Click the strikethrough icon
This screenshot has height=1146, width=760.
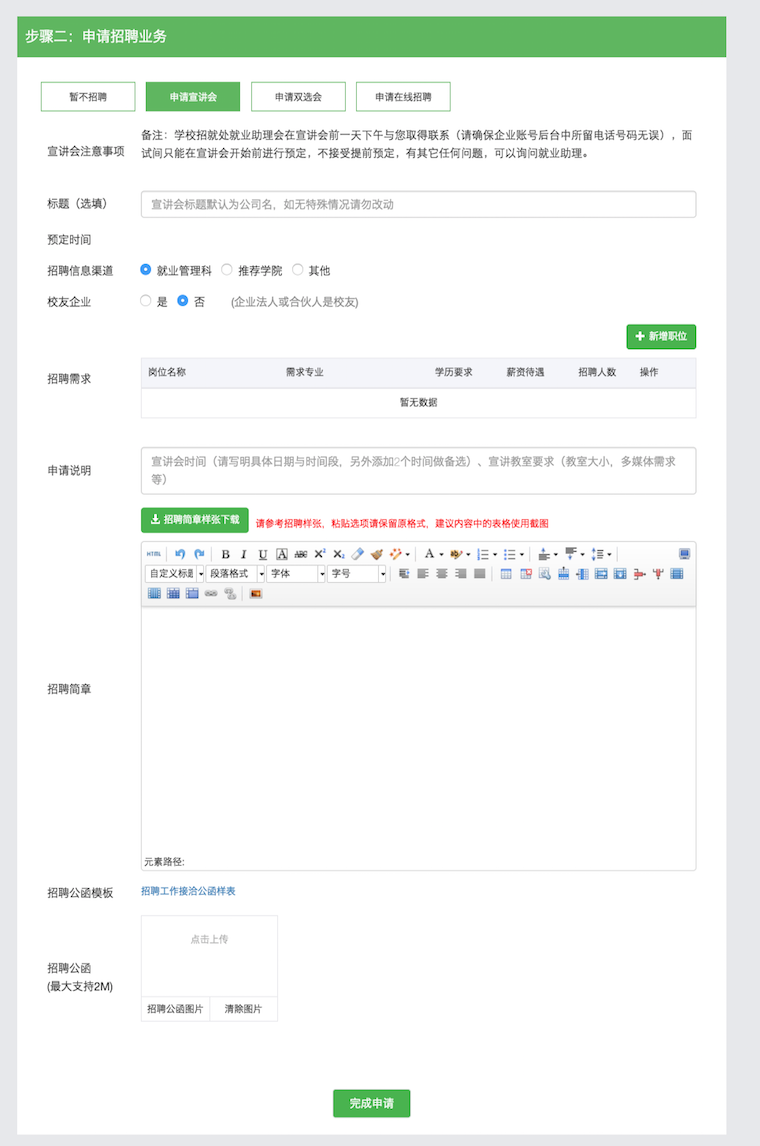[300, 554]
